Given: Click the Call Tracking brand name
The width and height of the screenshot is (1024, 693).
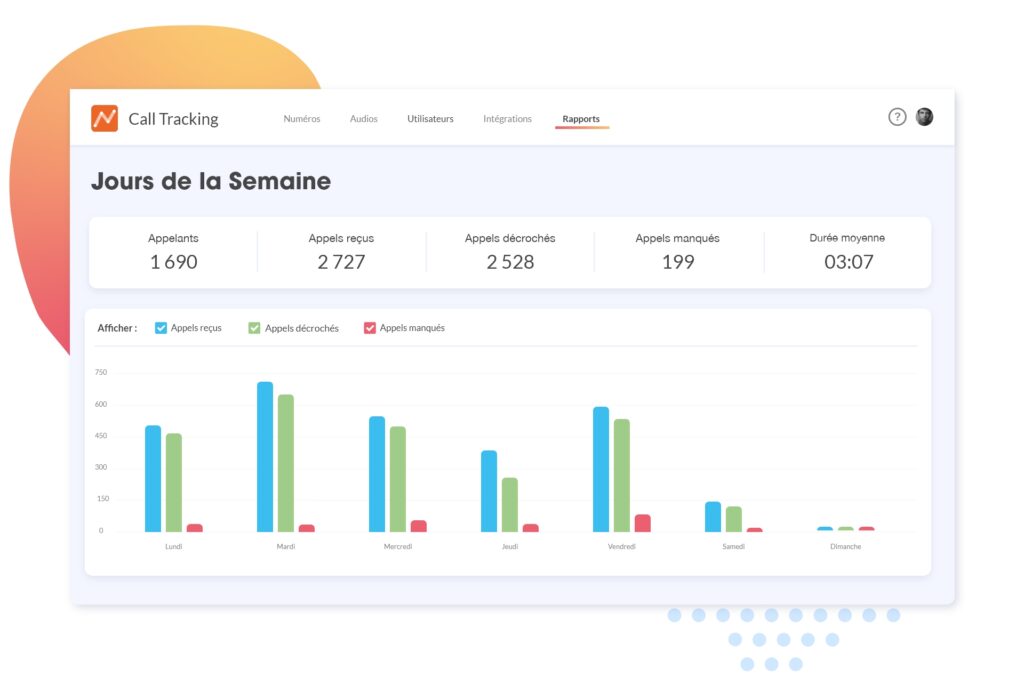Looking at the screenshot, I should 173,119.
